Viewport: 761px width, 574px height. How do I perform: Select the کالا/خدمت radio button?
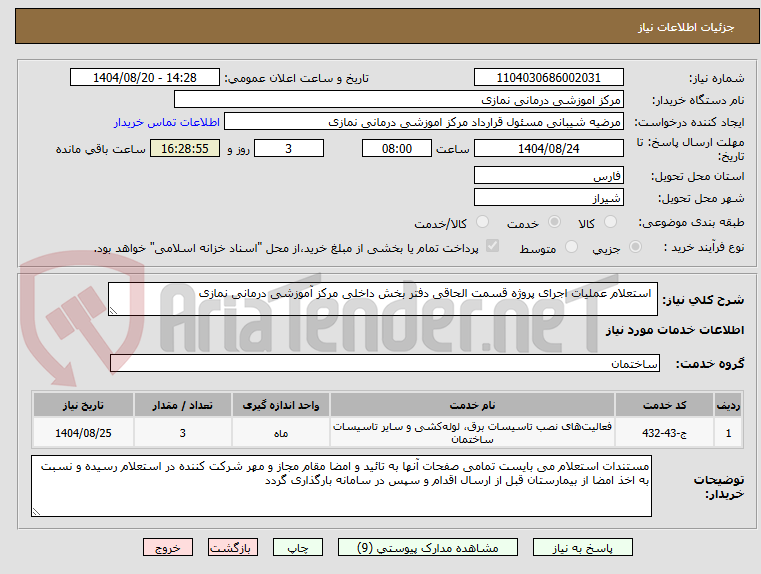point(482,222)
